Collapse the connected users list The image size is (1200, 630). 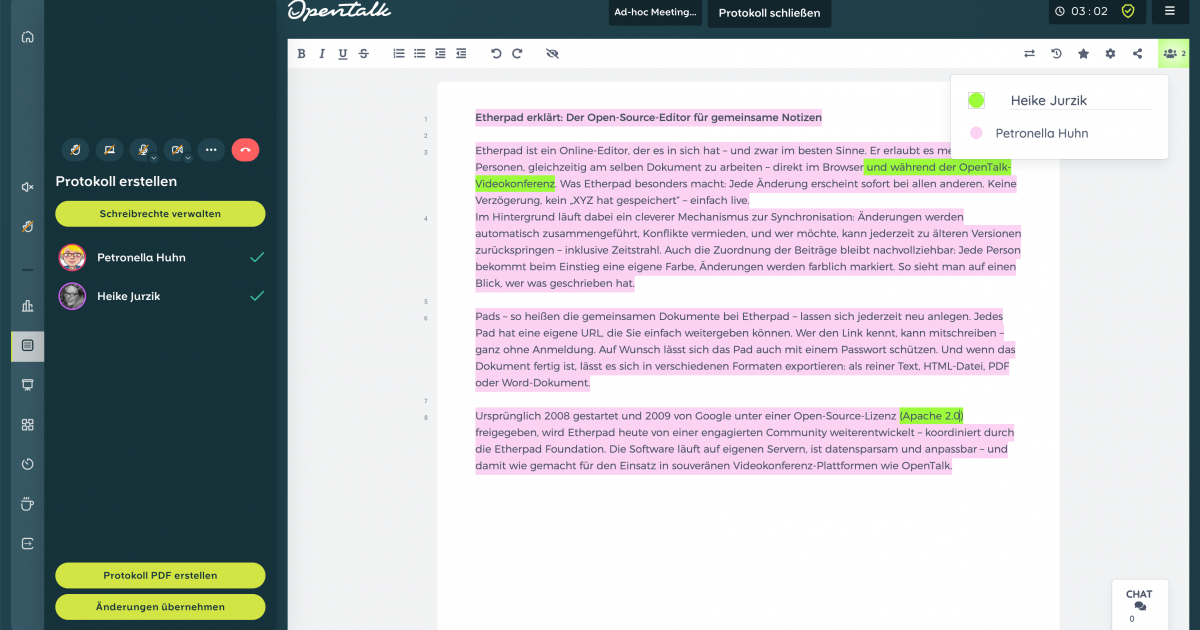pos(1172,53)
